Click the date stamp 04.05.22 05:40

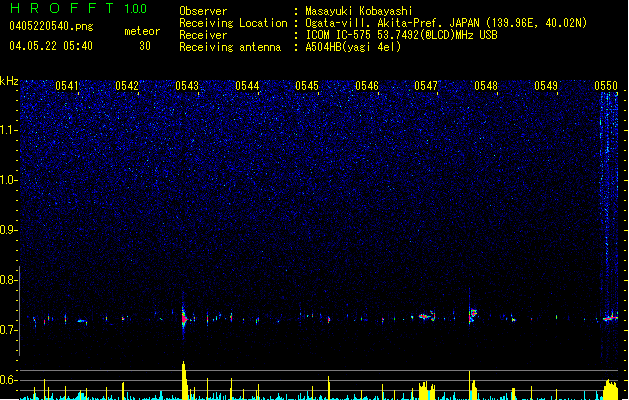(51, 46)
